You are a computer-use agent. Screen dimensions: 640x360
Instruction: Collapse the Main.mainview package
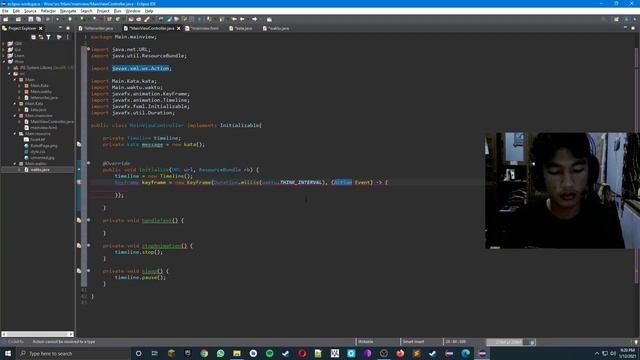[x=15, y=116]
